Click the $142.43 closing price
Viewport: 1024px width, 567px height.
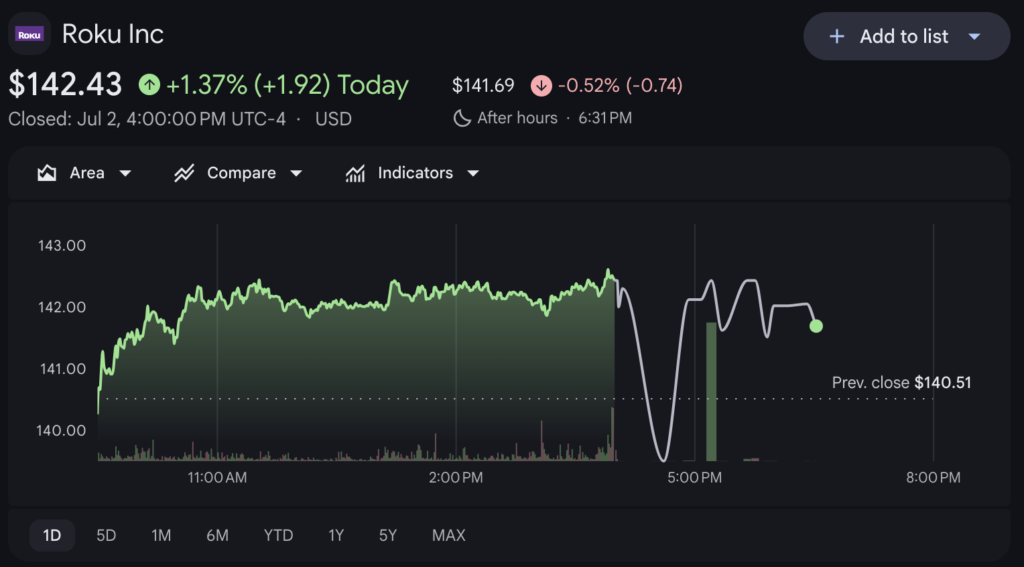[65, 85]
